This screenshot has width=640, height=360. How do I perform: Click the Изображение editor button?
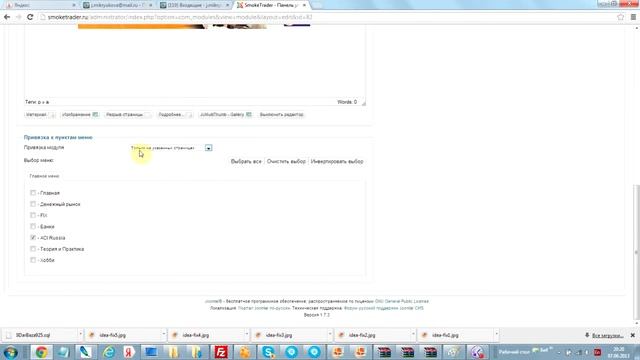click(x=80, y=115)
